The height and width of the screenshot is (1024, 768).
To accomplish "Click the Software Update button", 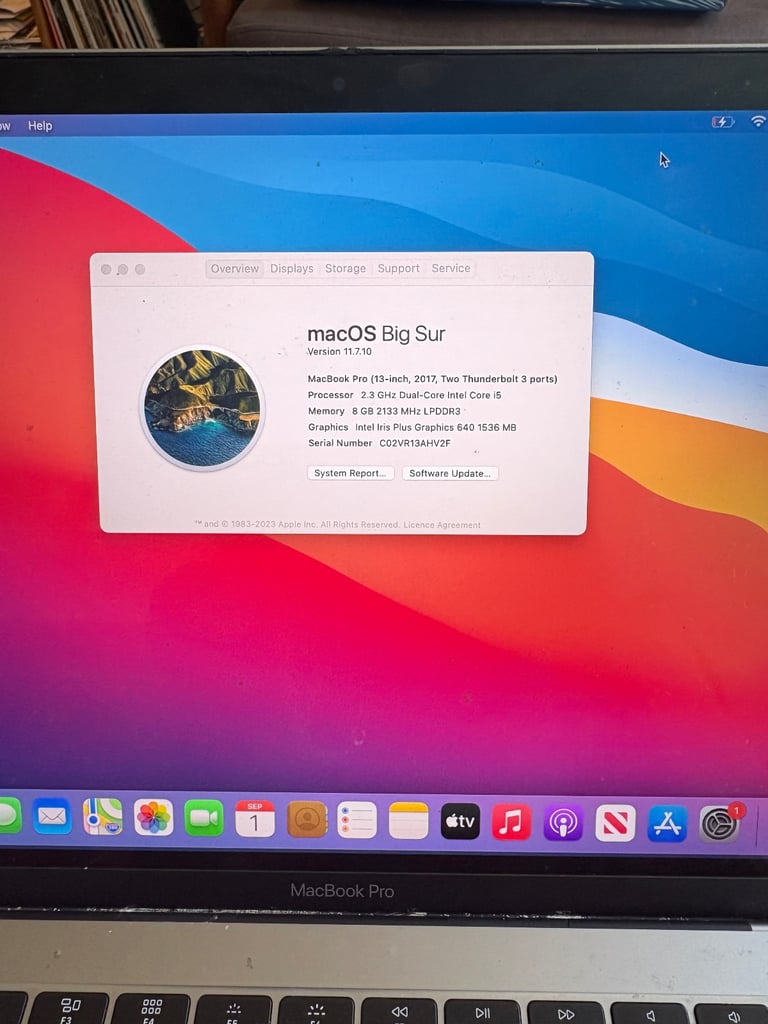I will coord(450,473).
